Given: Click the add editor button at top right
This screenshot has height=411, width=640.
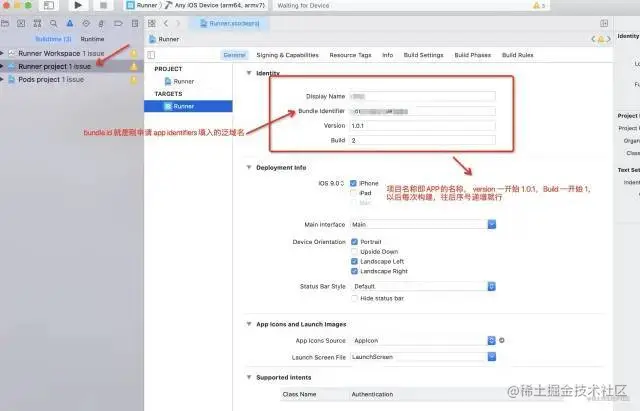Looking at the screenshot, I should [x=604, y=23].
